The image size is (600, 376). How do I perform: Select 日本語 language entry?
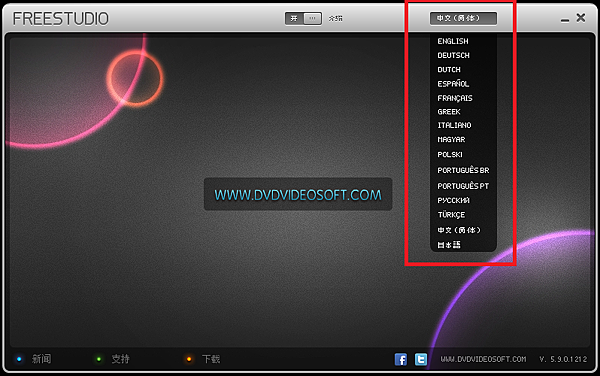(x=449, y=245)
